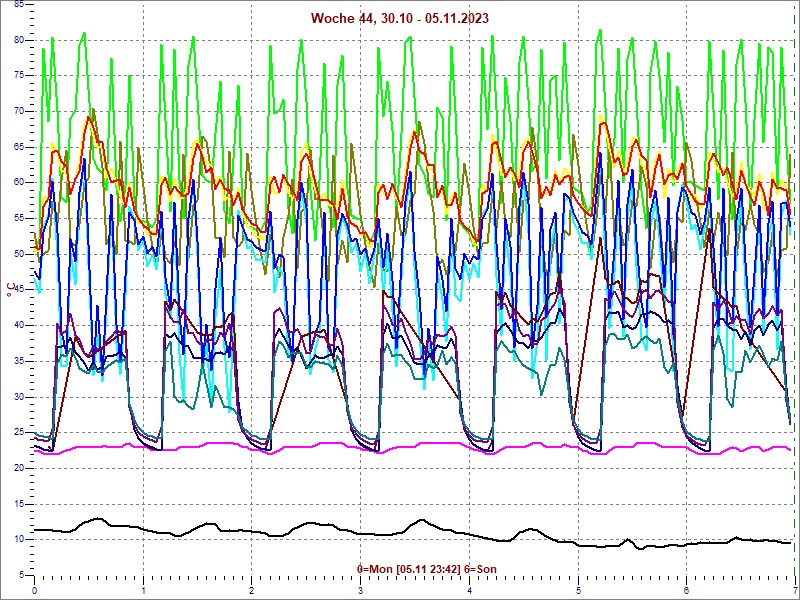Select the "3" day label on the horizontal axis
Image resolution: width=800 pixels, height=600 pixels.
point(361,591)
